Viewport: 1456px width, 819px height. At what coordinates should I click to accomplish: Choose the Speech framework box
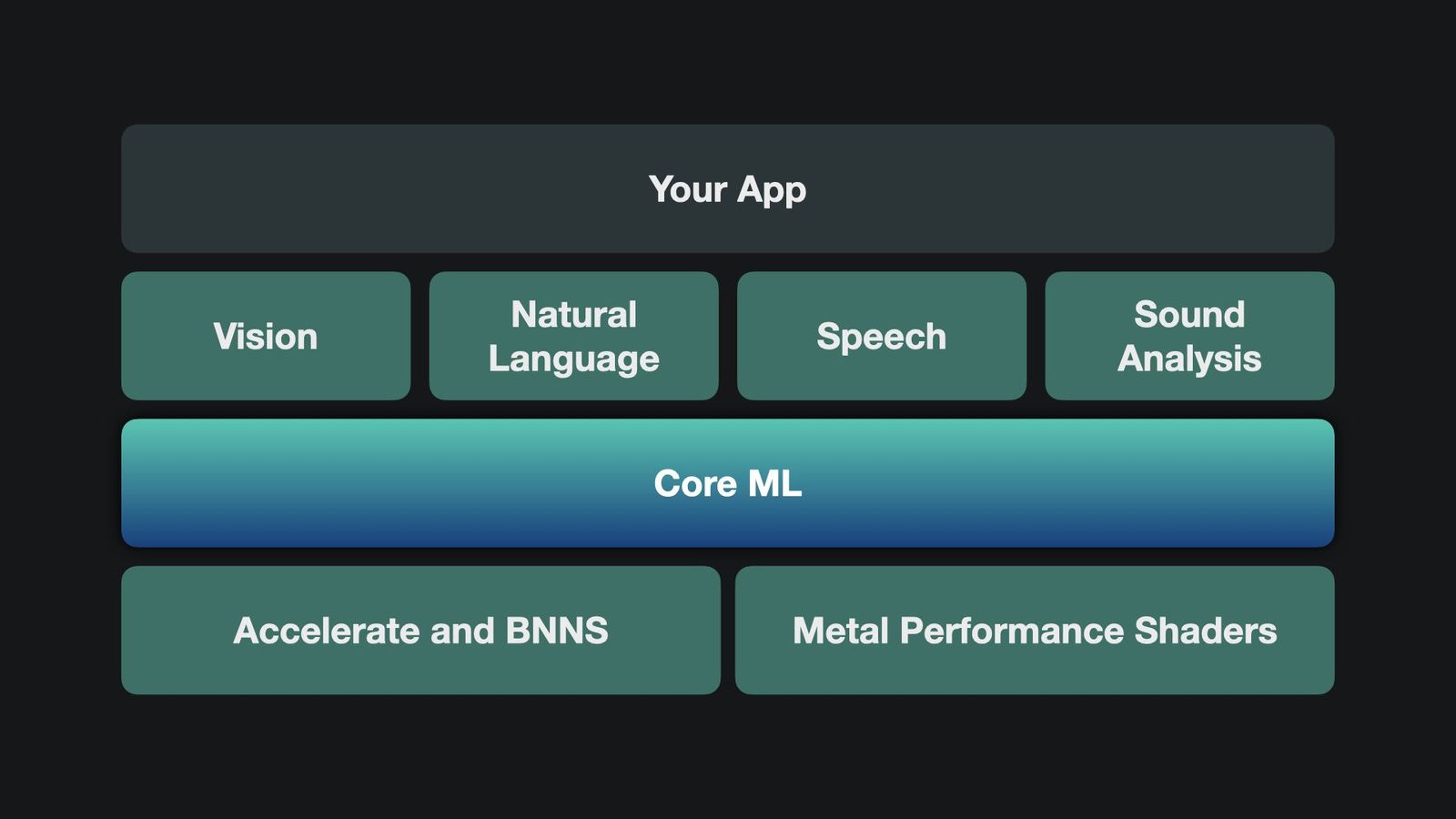click(x=882, y=336)
